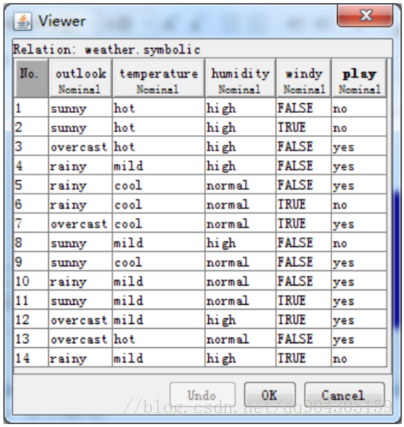The width and height of the screenshot is (404, 427).
Task: Select windy cell 'TRUE' in row 6
Action: point(304,204)
